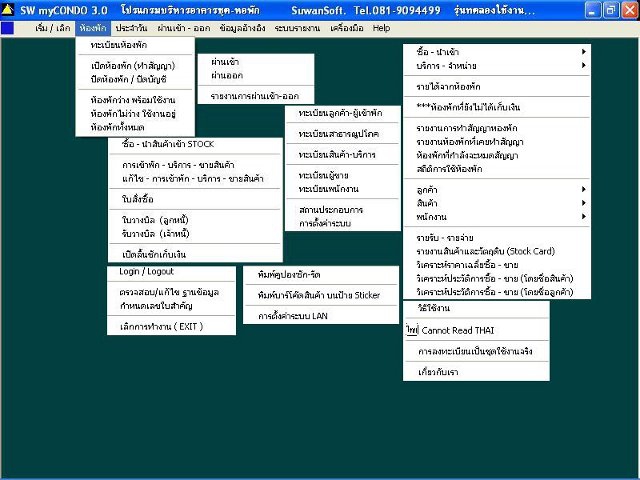Viewport: 640px width, 480px height.
Task: Open the เครื่องมือ menu
Action: pos(347,28)
